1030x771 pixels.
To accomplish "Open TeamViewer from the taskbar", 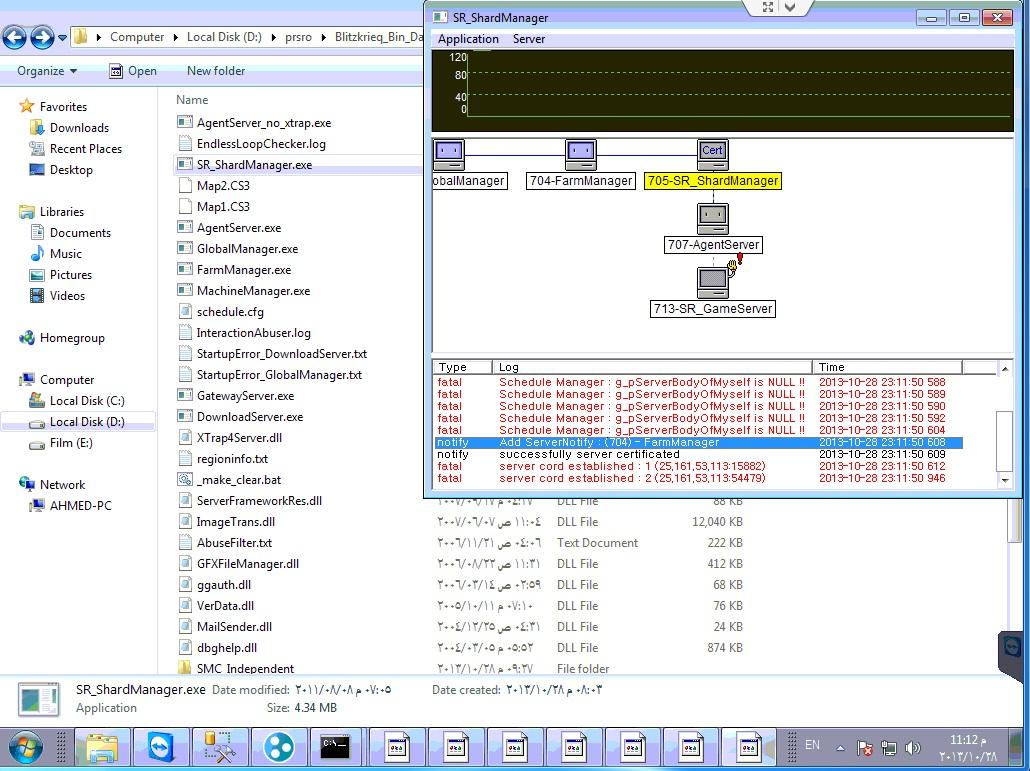I will (162, 747).
